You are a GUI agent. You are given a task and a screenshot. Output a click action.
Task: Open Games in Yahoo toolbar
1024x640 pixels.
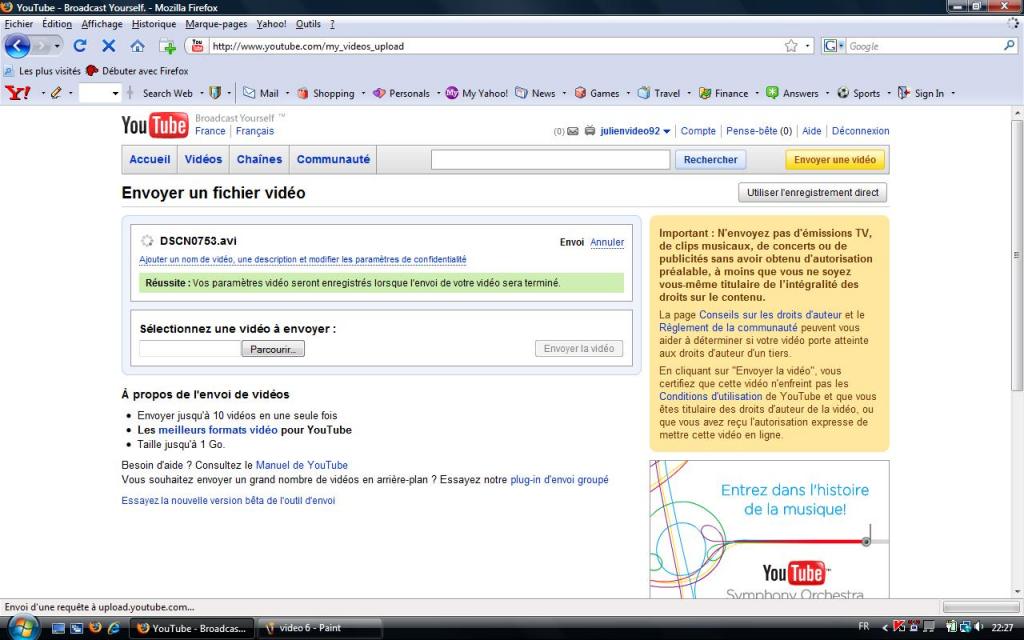597,93
